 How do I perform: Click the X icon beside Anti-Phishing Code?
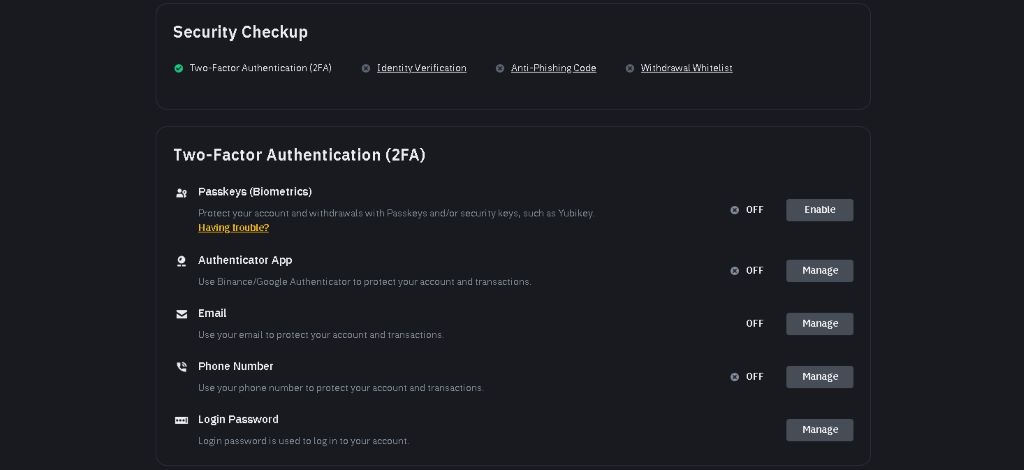coord(500,68)
